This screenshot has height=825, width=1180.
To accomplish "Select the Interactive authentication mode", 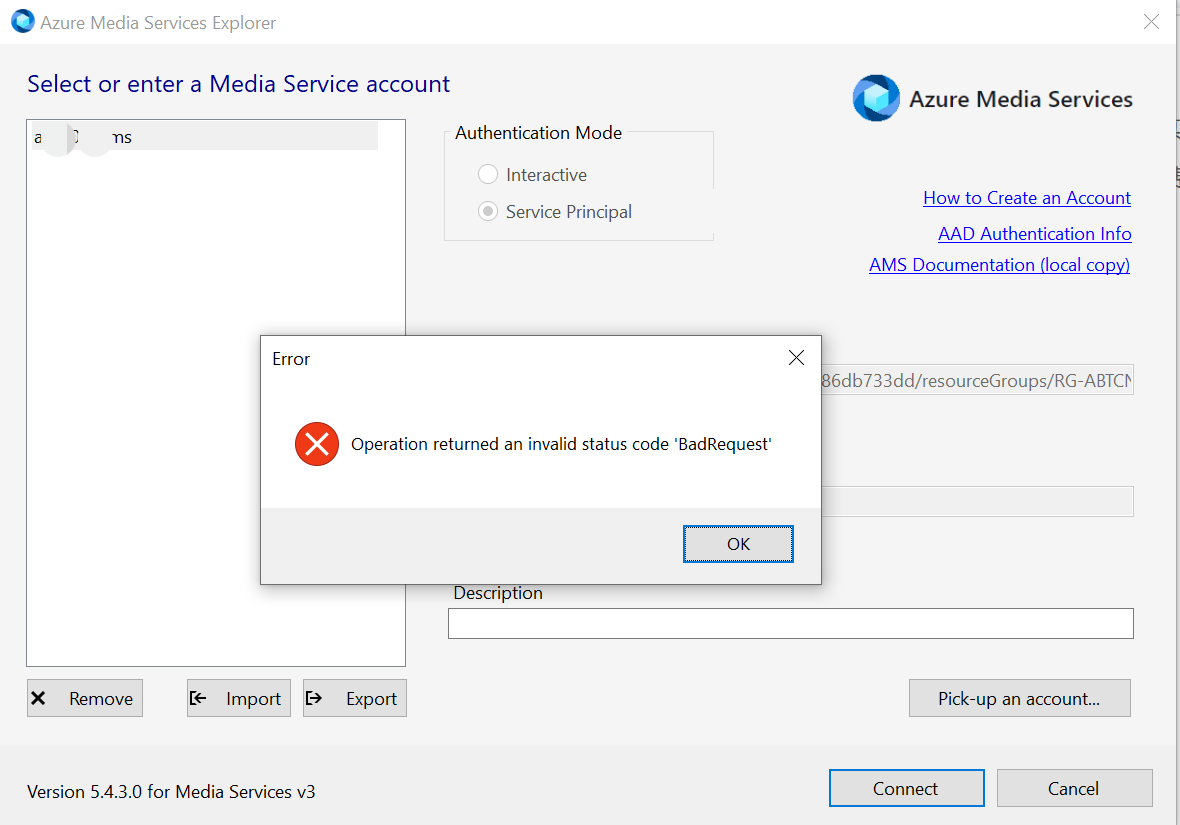I will tap(488, 175).
